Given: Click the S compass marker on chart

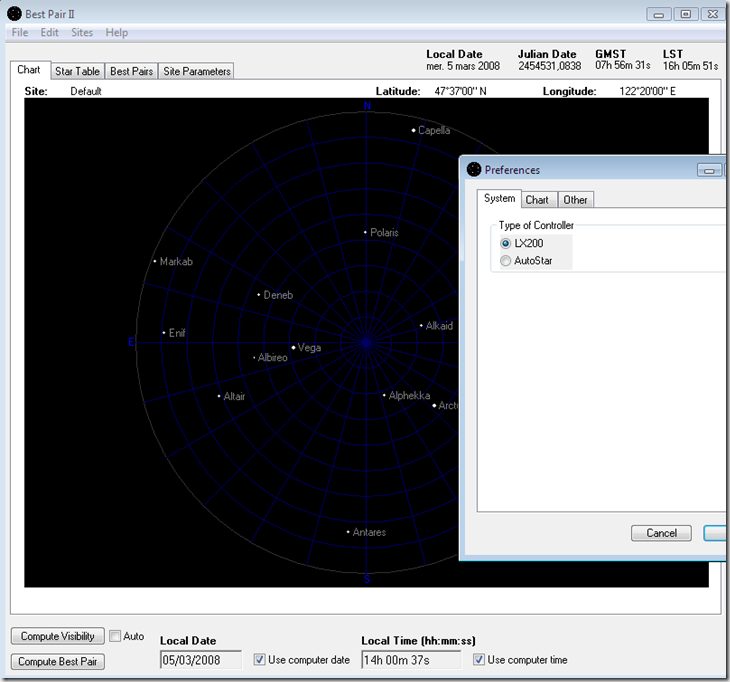Looking at the screenshot, I should [x=367, y=579].
